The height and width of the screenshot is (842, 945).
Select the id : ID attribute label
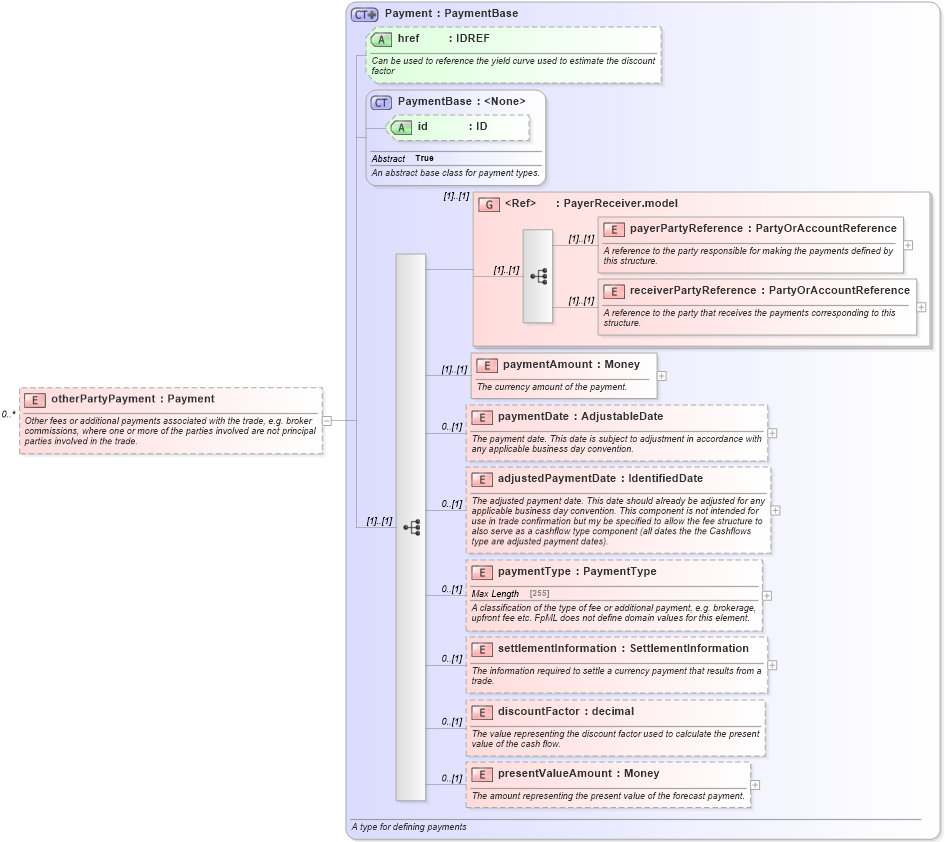(452, 127)
